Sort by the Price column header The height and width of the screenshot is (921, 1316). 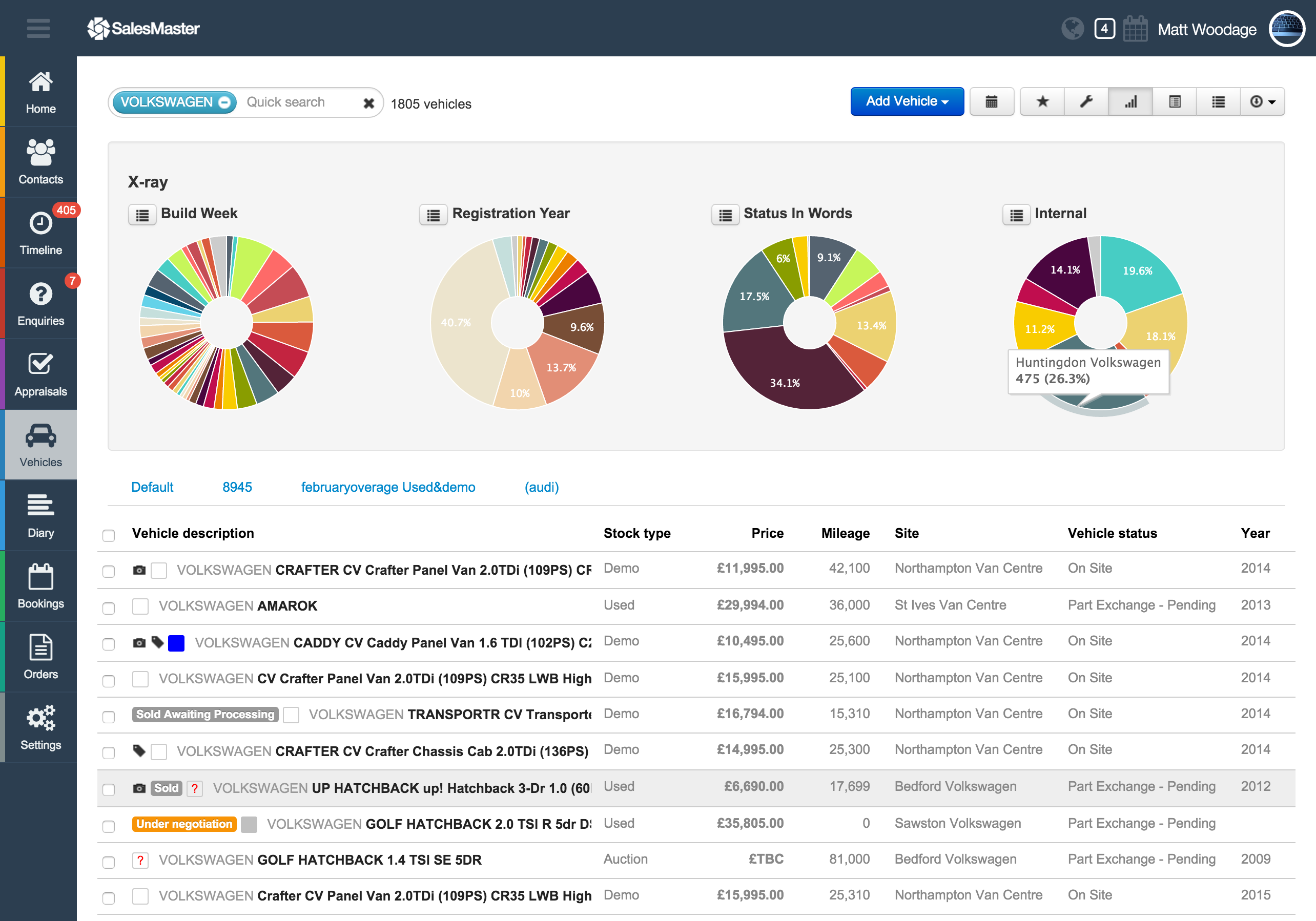767,533
